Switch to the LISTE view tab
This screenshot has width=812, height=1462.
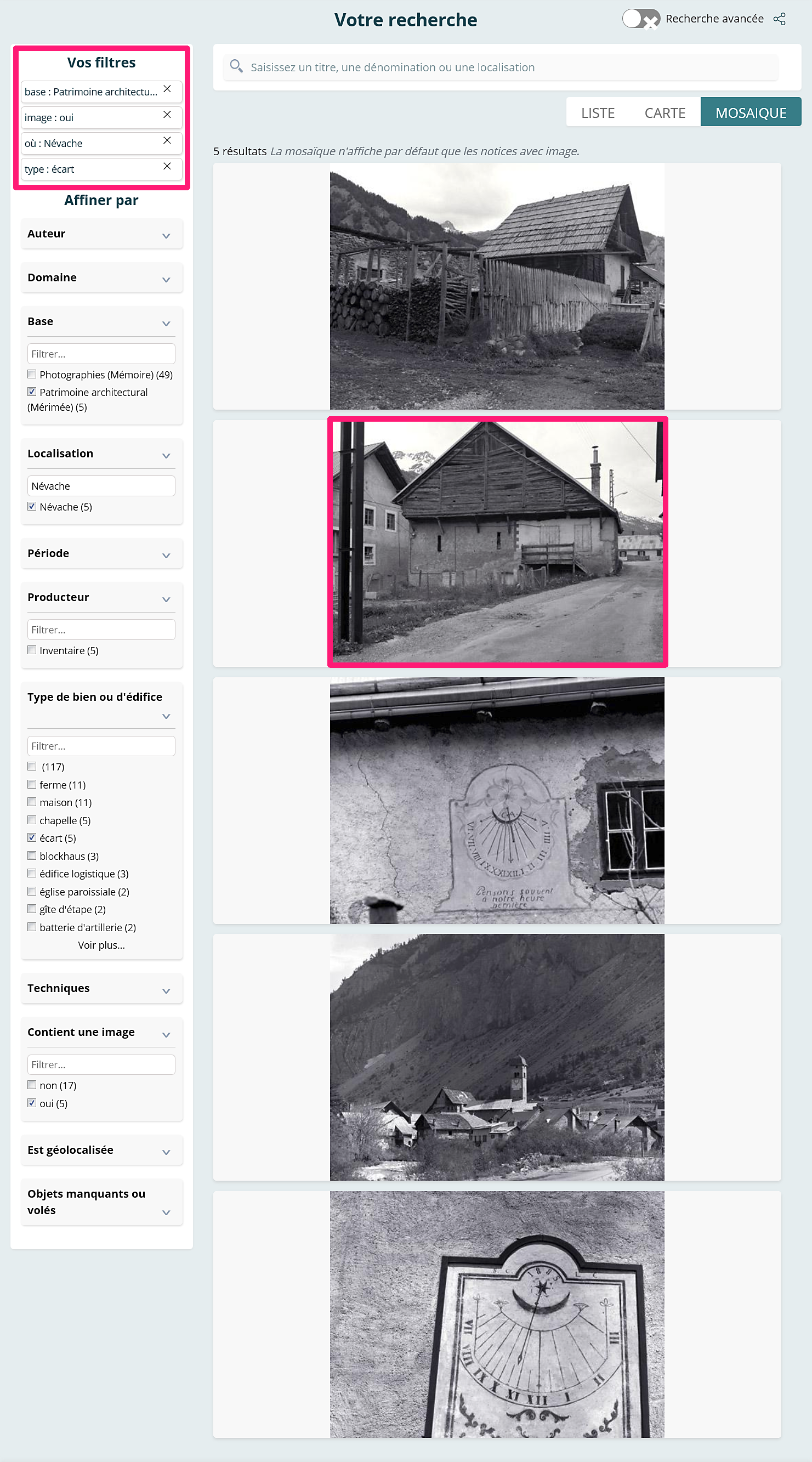(598, 112)
